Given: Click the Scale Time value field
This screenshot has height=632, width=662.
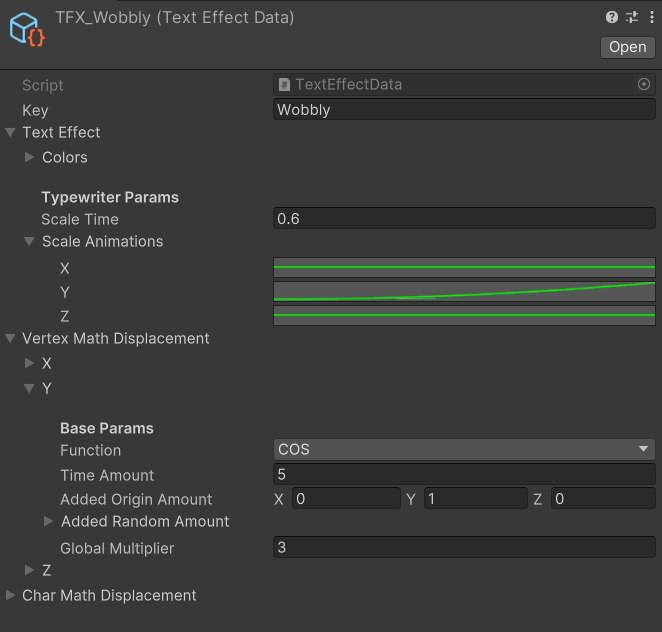Looking at the screenshot, I should (x=464, y=218).
